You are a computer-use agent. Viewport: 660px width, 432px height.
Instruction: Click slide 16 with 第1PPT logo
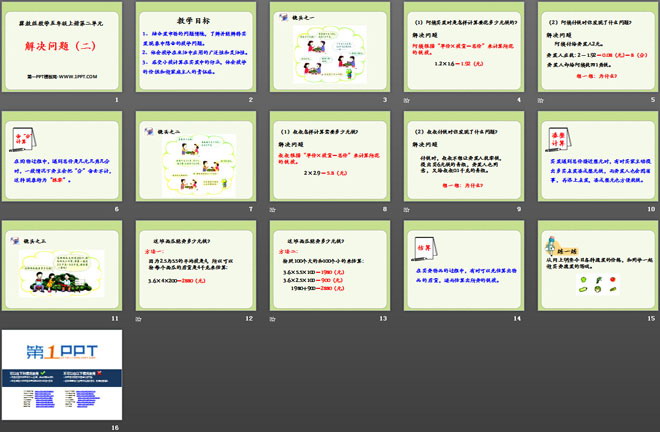click(62, 372)
